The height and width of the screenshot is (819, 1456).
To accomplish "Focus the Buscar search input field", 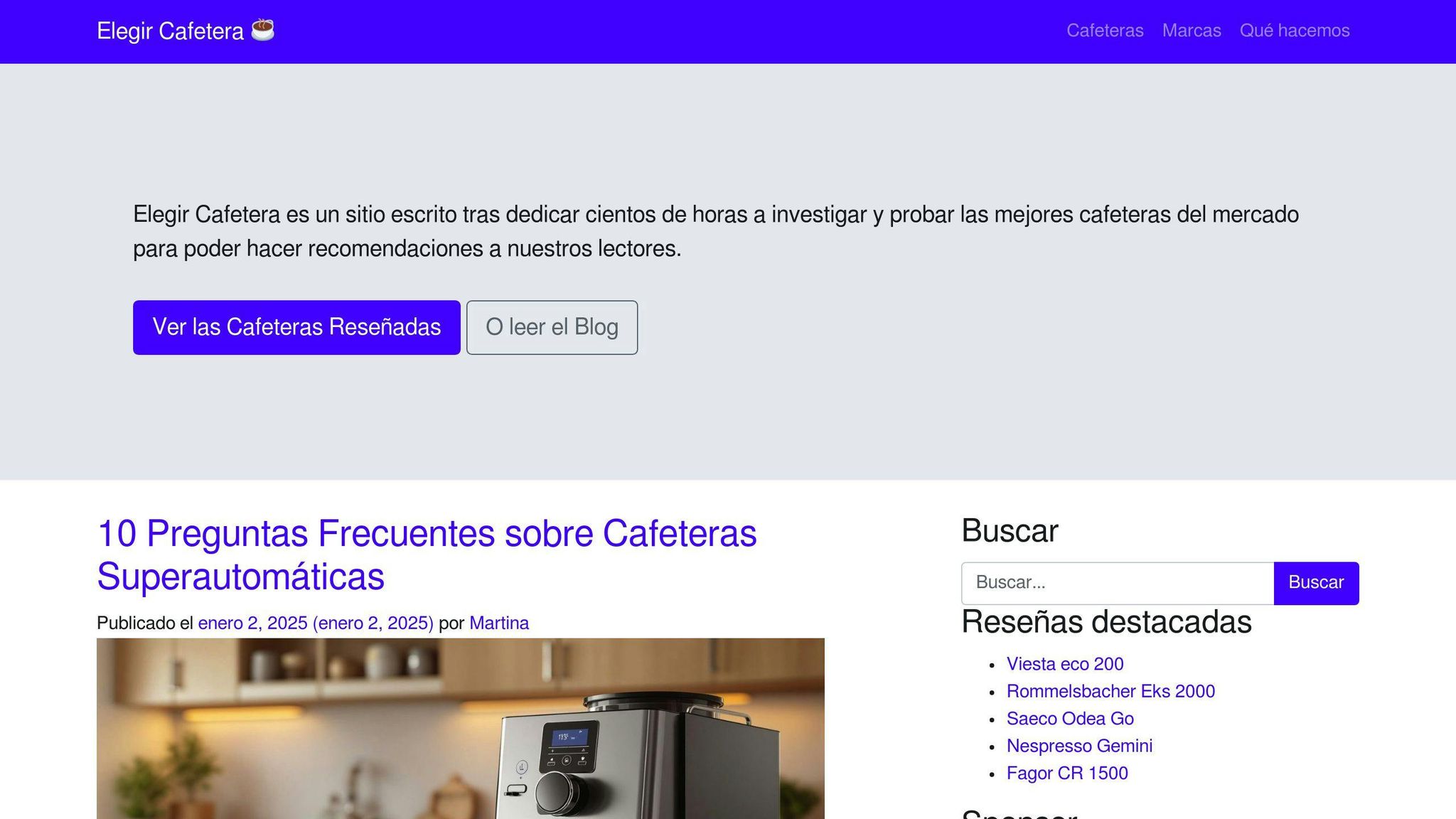I will click(x=1117, y=583).
